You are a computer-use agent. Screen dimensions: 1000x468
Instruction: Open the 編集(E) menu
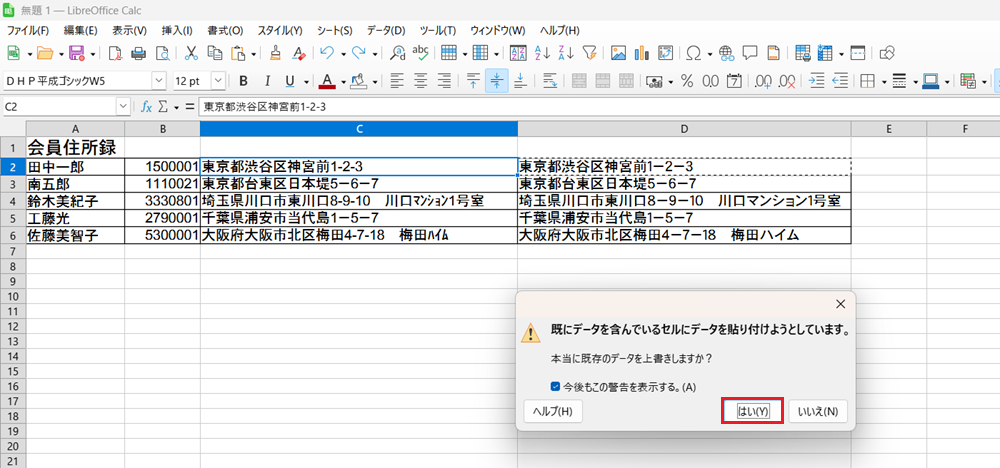pyautogui.click(x=80, y=31)
